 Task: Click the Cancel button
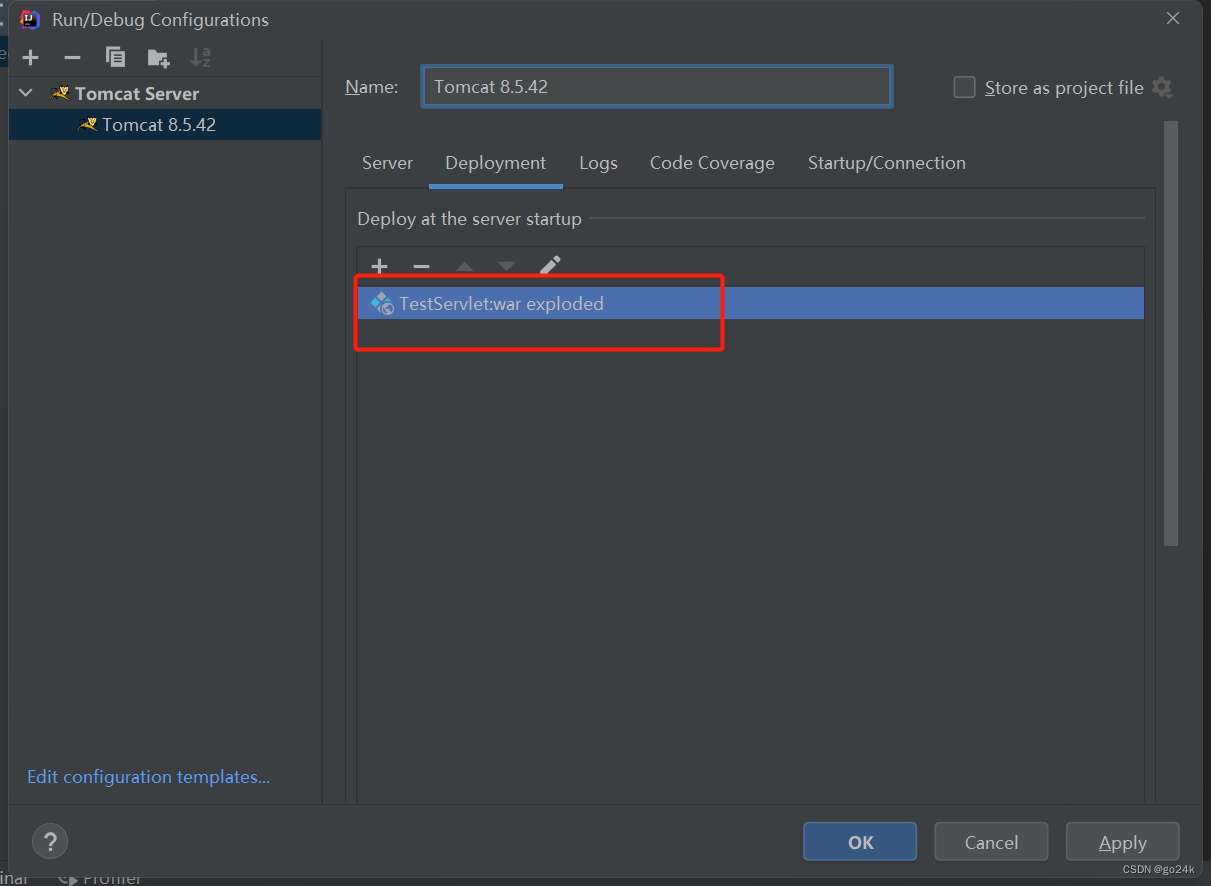click(x=991, y=842)
